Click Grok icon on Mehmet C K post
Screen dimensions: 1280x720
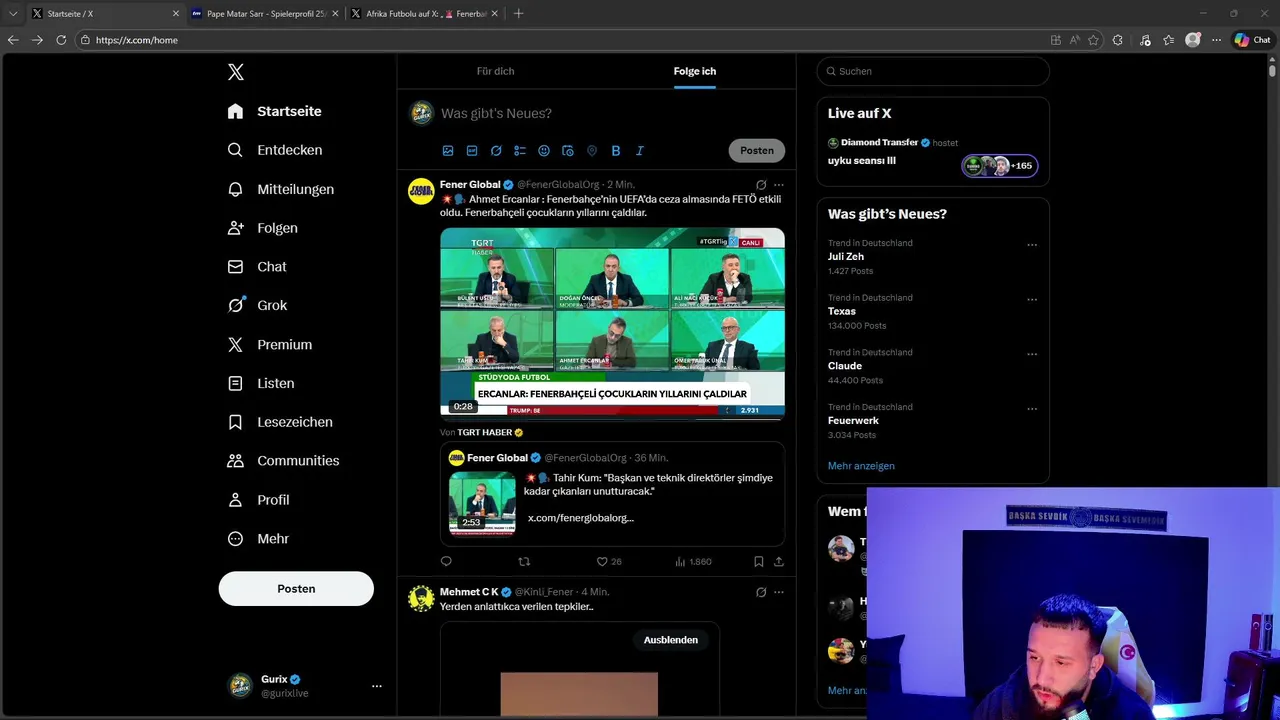coord(761,592)
